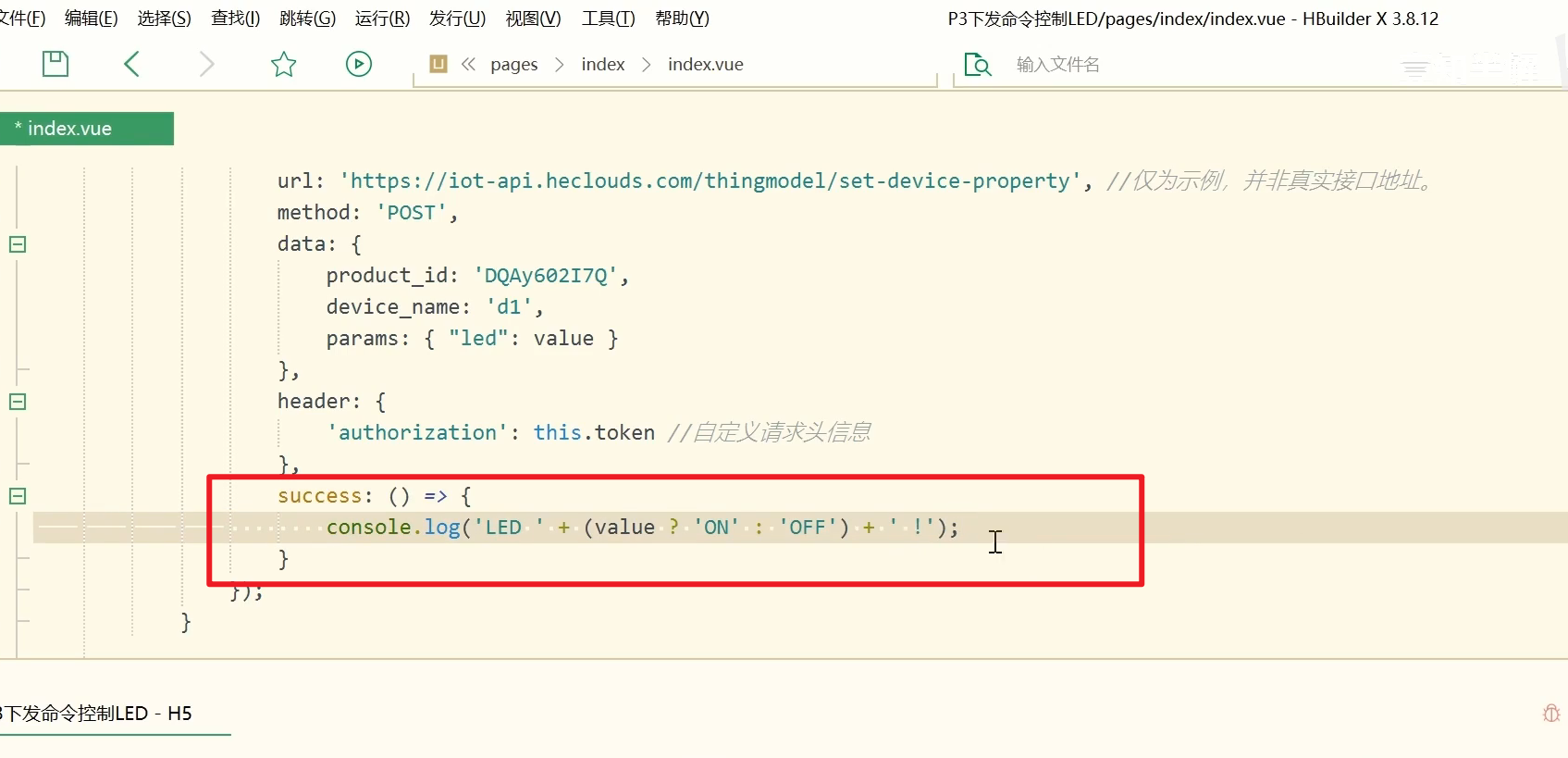Go forward with the right arrow
Viewport: 1568px width, 758px height.
pos(206,64)
